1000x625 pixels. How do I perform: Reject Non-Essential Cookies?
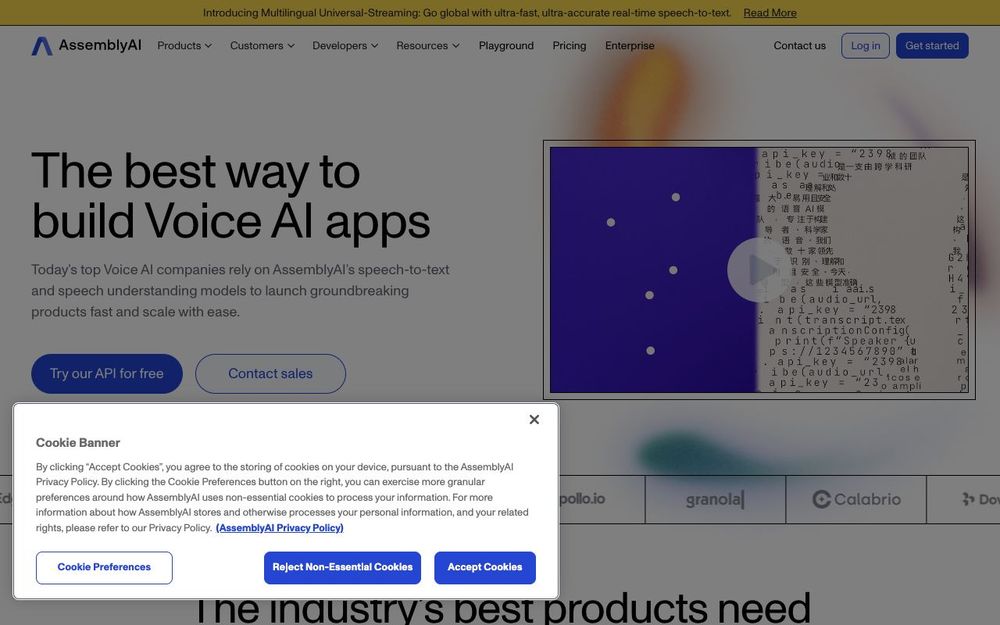pyautogui.click(x=342, y=568)
